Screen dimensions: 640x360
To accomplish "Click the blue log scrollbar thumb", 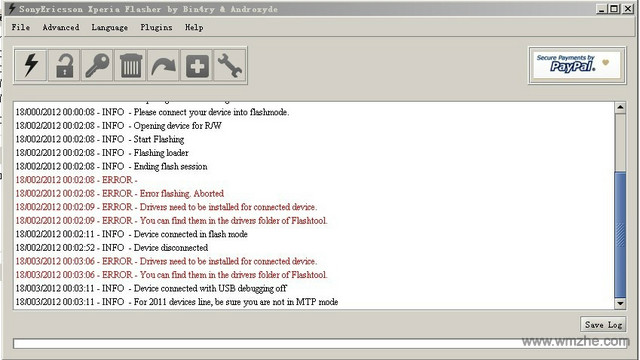I will pos(620,235).
